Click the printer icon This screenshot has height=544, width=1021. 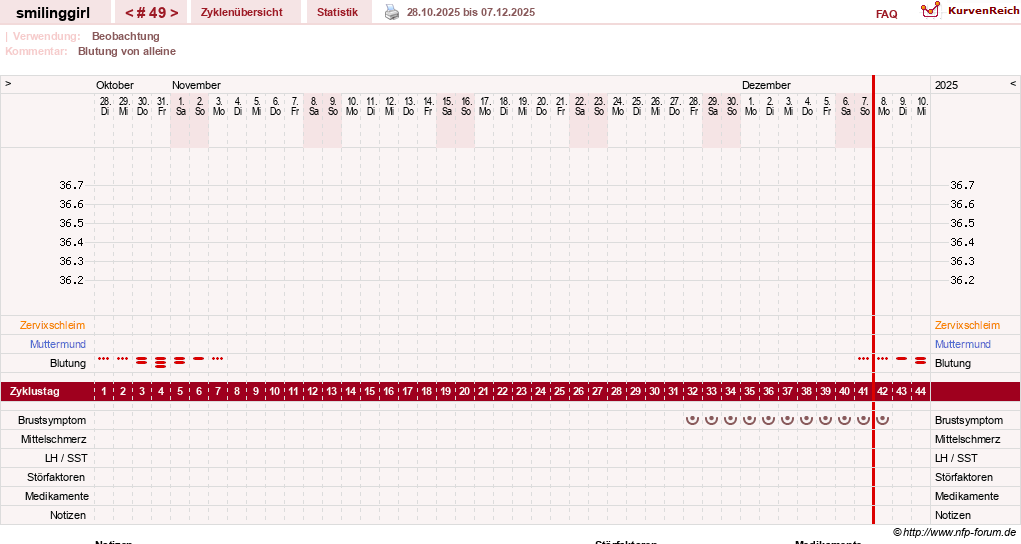391,12
